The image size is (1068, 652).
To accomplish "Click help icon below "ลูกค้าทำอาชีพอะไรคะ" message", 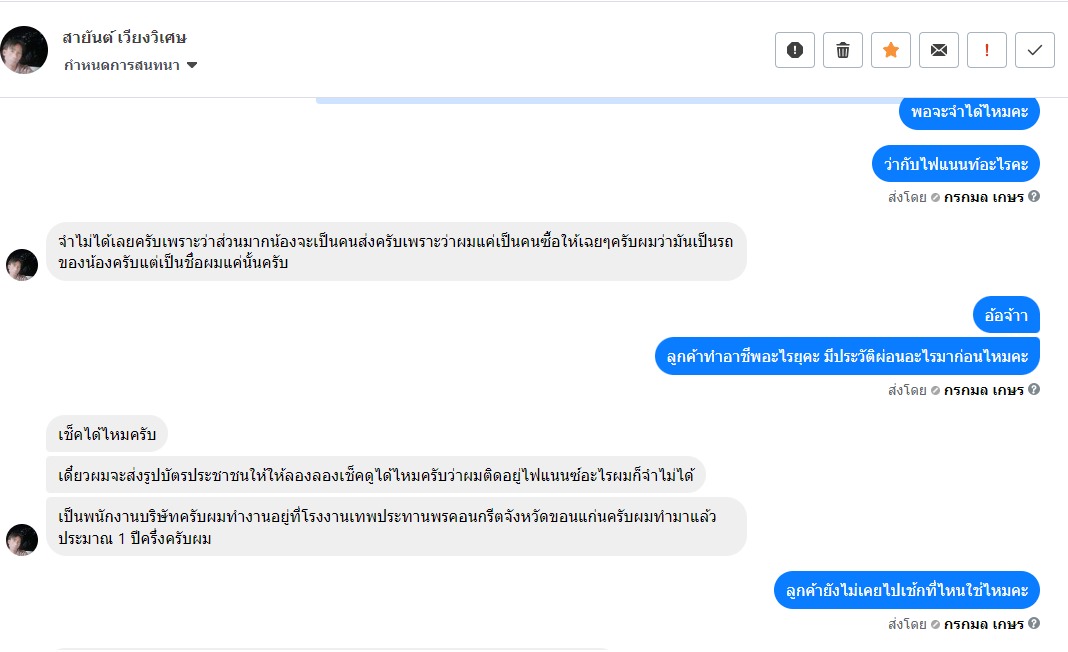I will click(1034, 390).
